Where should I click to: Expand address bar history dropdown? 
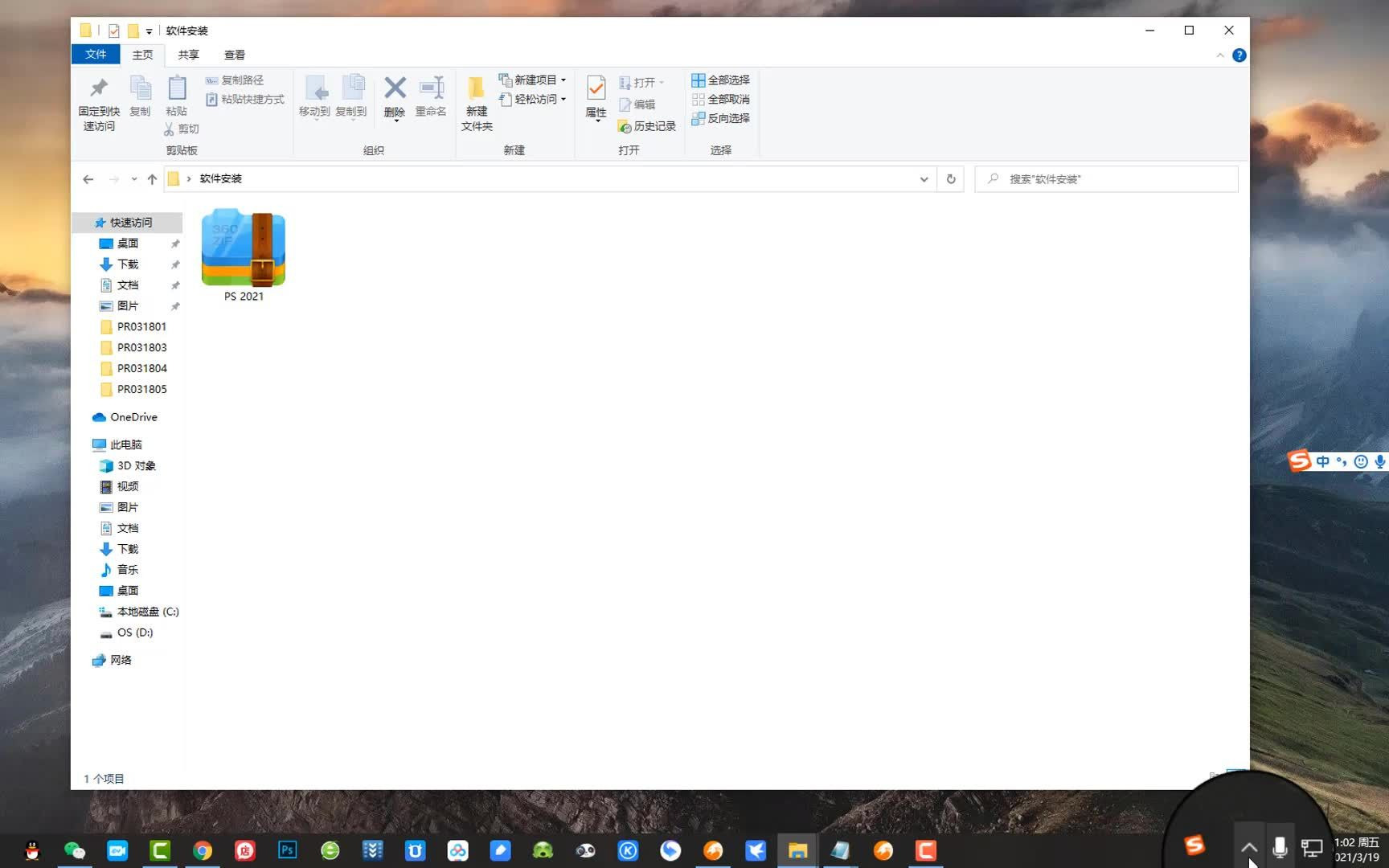(x=924, y=179)
